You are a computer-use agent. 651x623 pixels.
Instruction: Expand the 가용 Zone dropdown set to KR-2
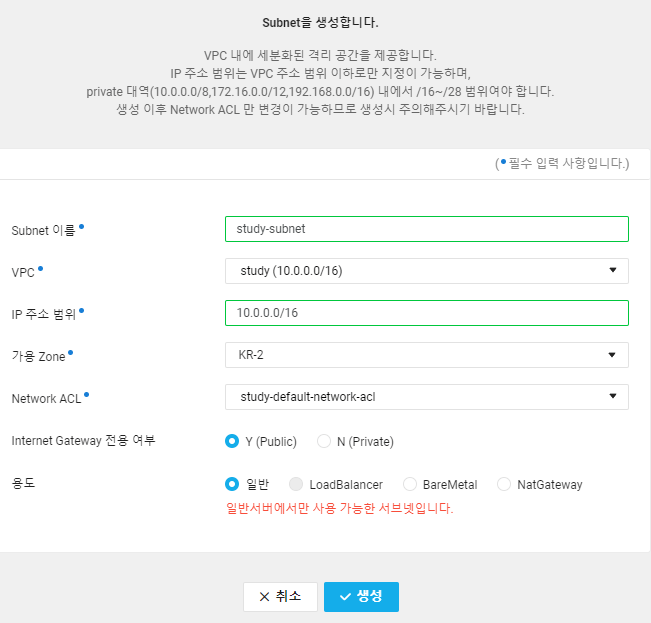pos(427,355)
